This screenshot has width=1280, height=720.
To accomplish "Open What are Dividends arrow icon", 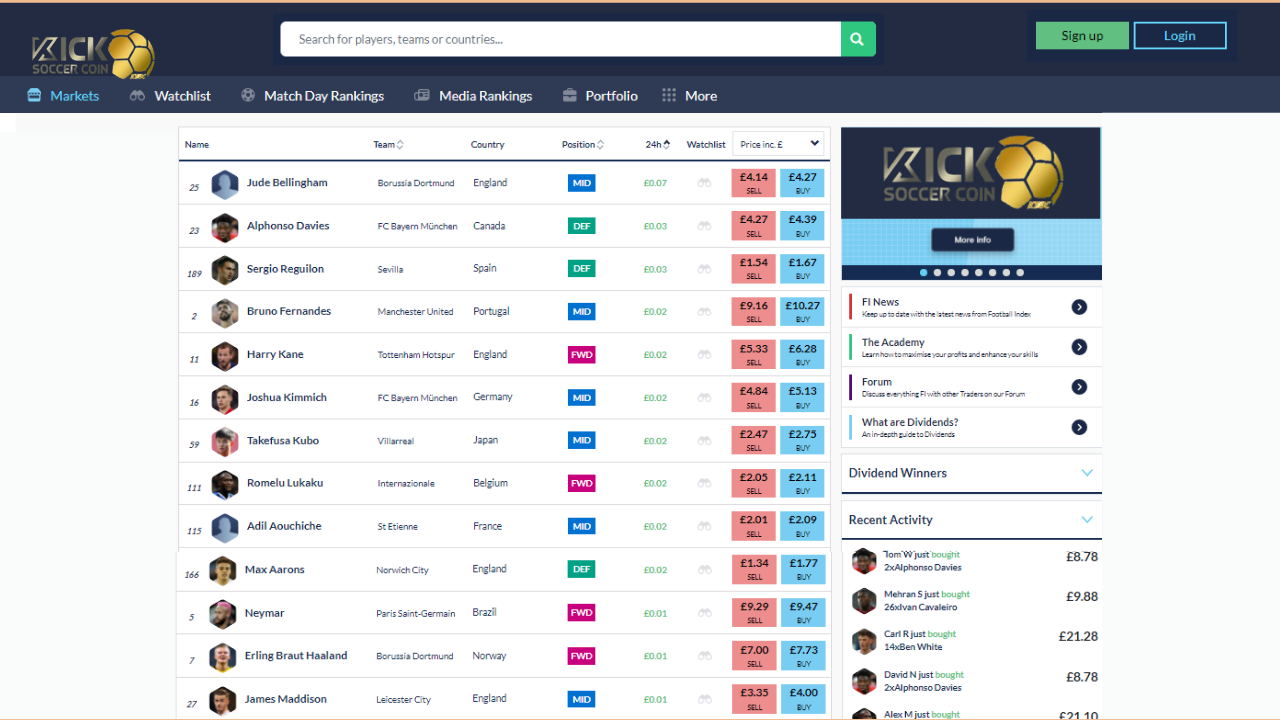I will [x=1079, y=427].
